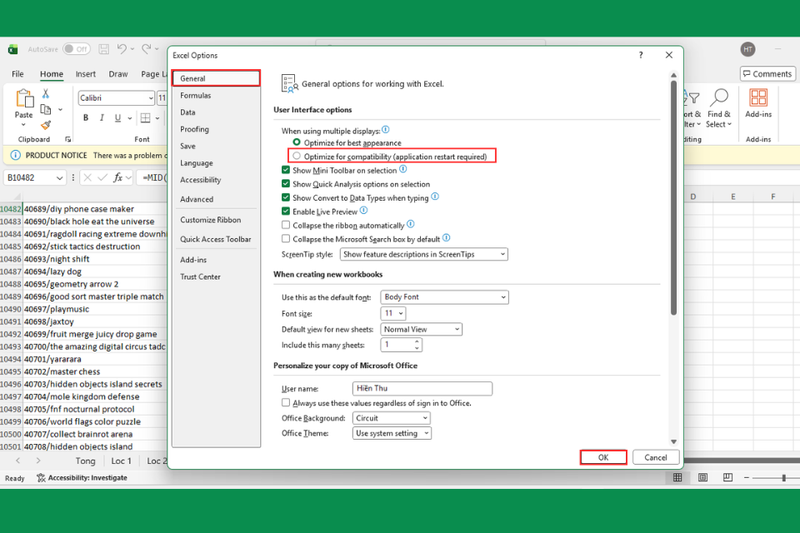Toggle the AutoSave switch
The height and width of the screenshot is (533, 800).
[76, 49]
